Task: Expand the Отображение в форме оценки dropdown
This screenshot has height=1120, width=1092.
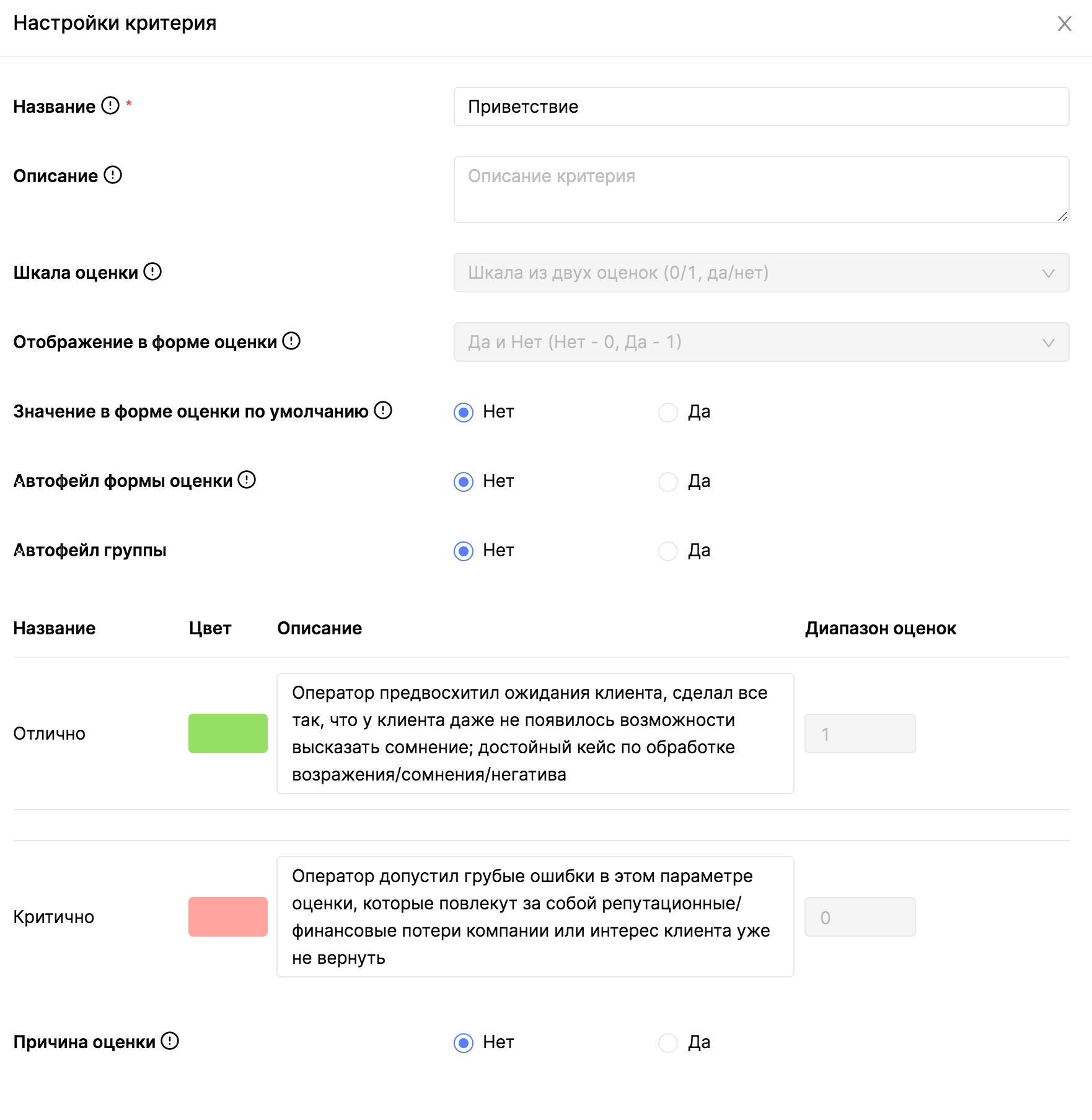Action: tap(761, 342)
